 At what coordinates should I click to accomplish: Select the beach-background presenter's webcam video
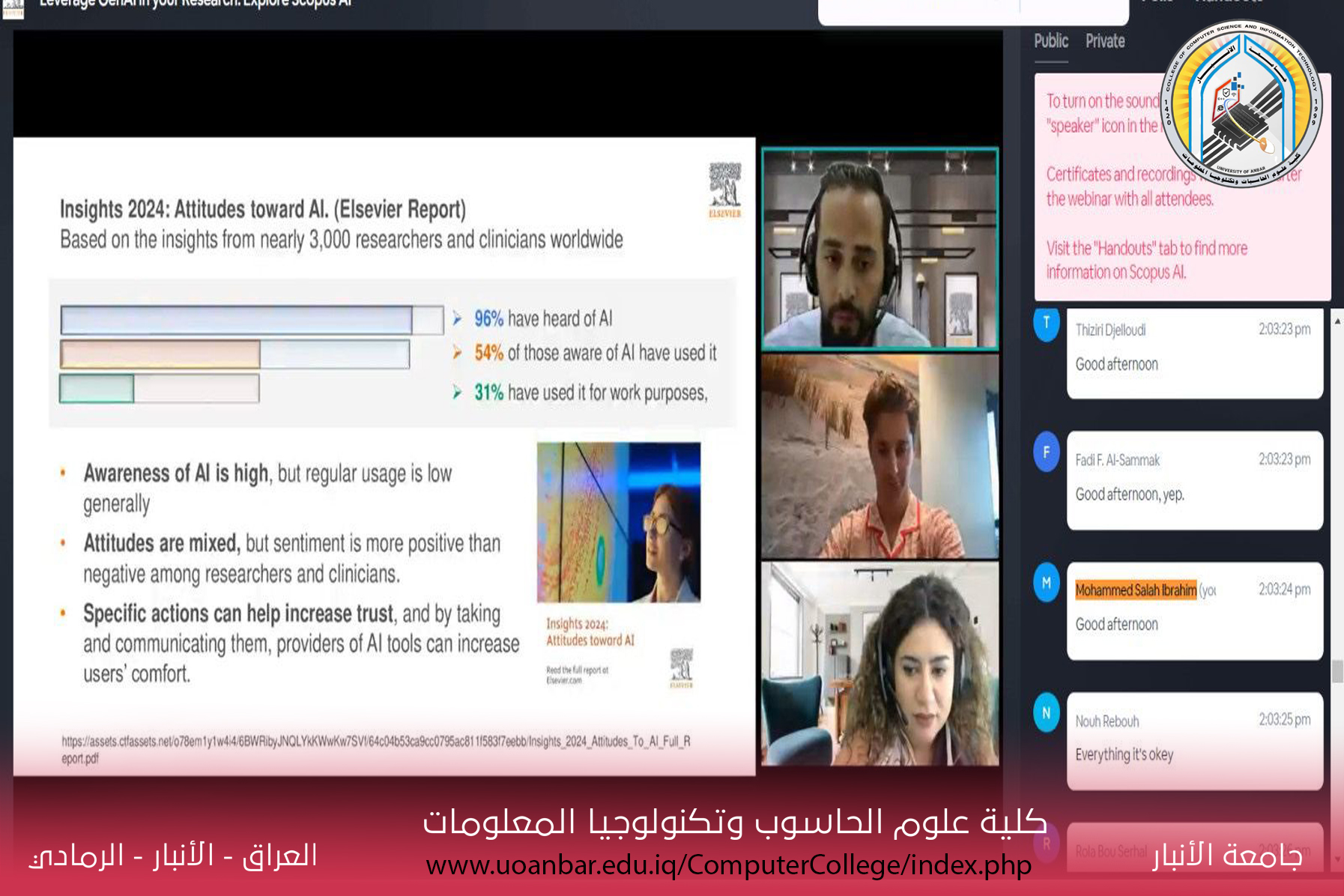click(880, 456)
